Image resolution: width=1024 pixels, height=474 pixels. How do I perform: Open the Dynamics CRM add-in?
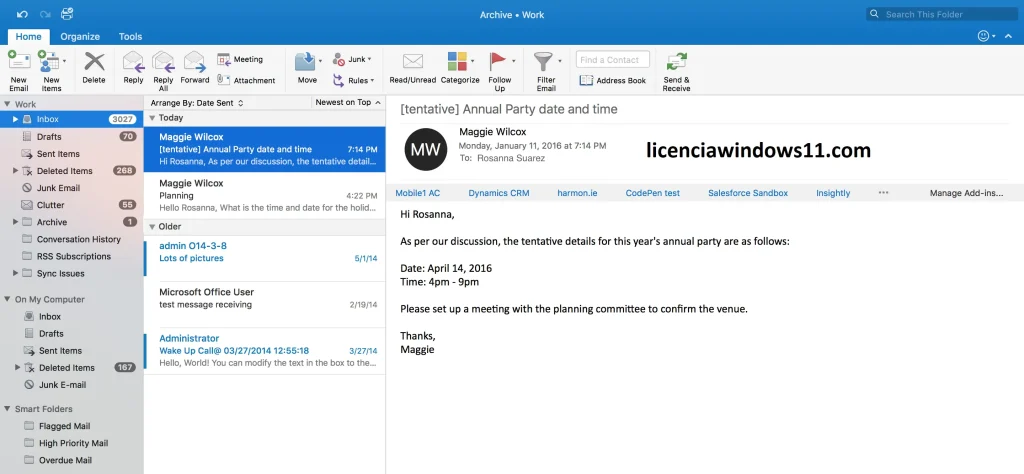[499, 193]
